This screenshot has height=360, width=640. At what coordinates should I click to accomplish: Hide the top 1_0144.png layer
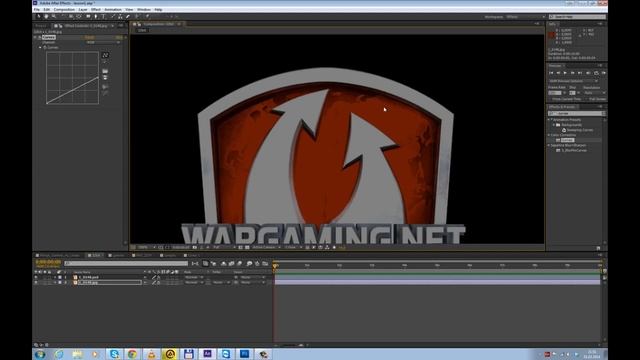coord(36,277)
